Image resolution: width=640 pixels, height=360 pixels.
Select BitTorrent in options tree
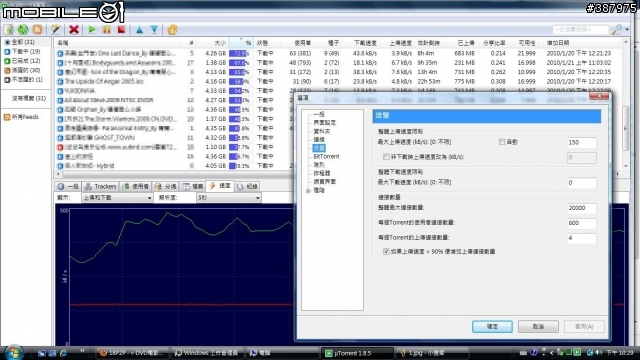[326, 157]
